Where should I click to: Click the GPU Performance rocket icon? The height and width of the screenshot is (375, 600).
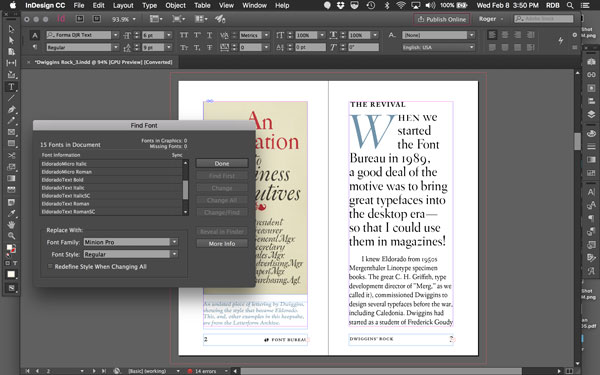coord(220,19)
